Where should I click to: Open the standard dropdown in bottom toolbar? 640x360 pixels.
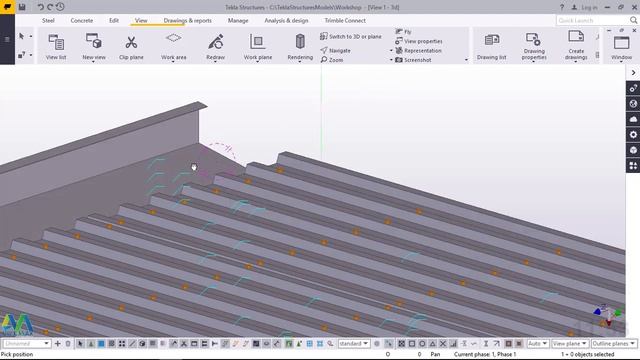click(x=353, y=344)
